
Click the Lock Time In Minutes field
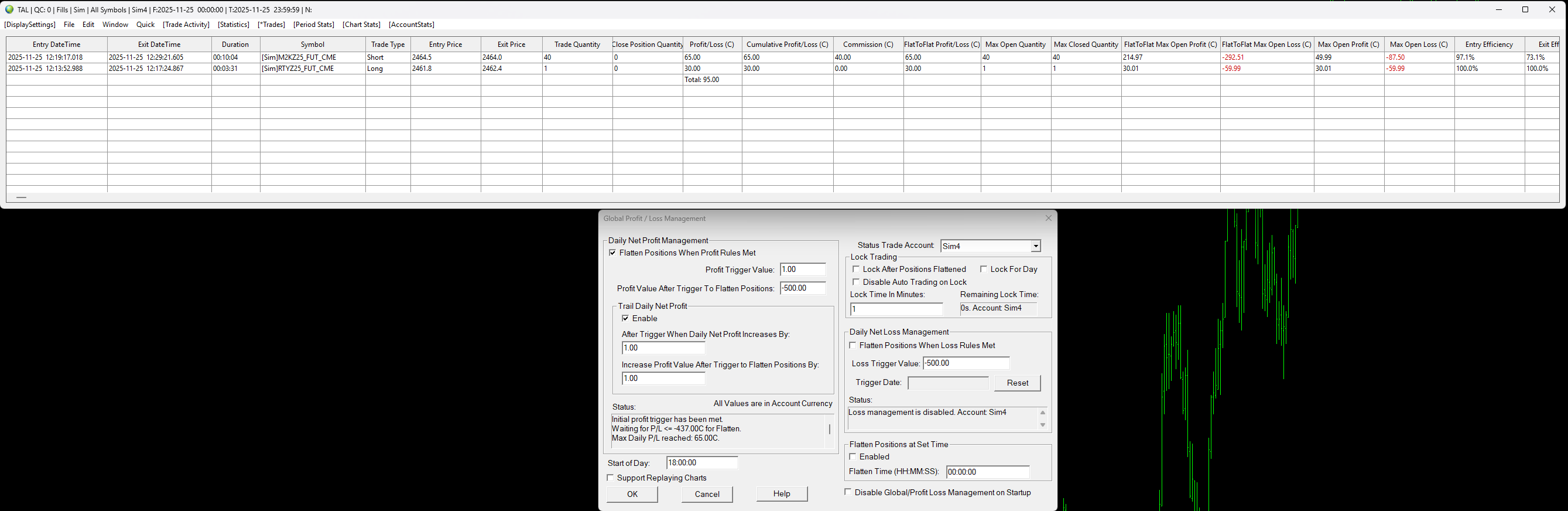(896, 309)
